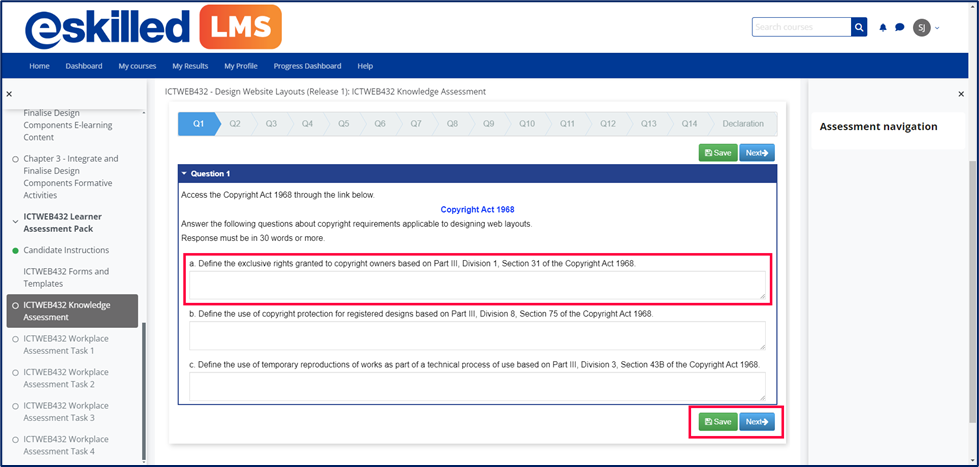Open Progress Dashboard menu item

(307, 66)
